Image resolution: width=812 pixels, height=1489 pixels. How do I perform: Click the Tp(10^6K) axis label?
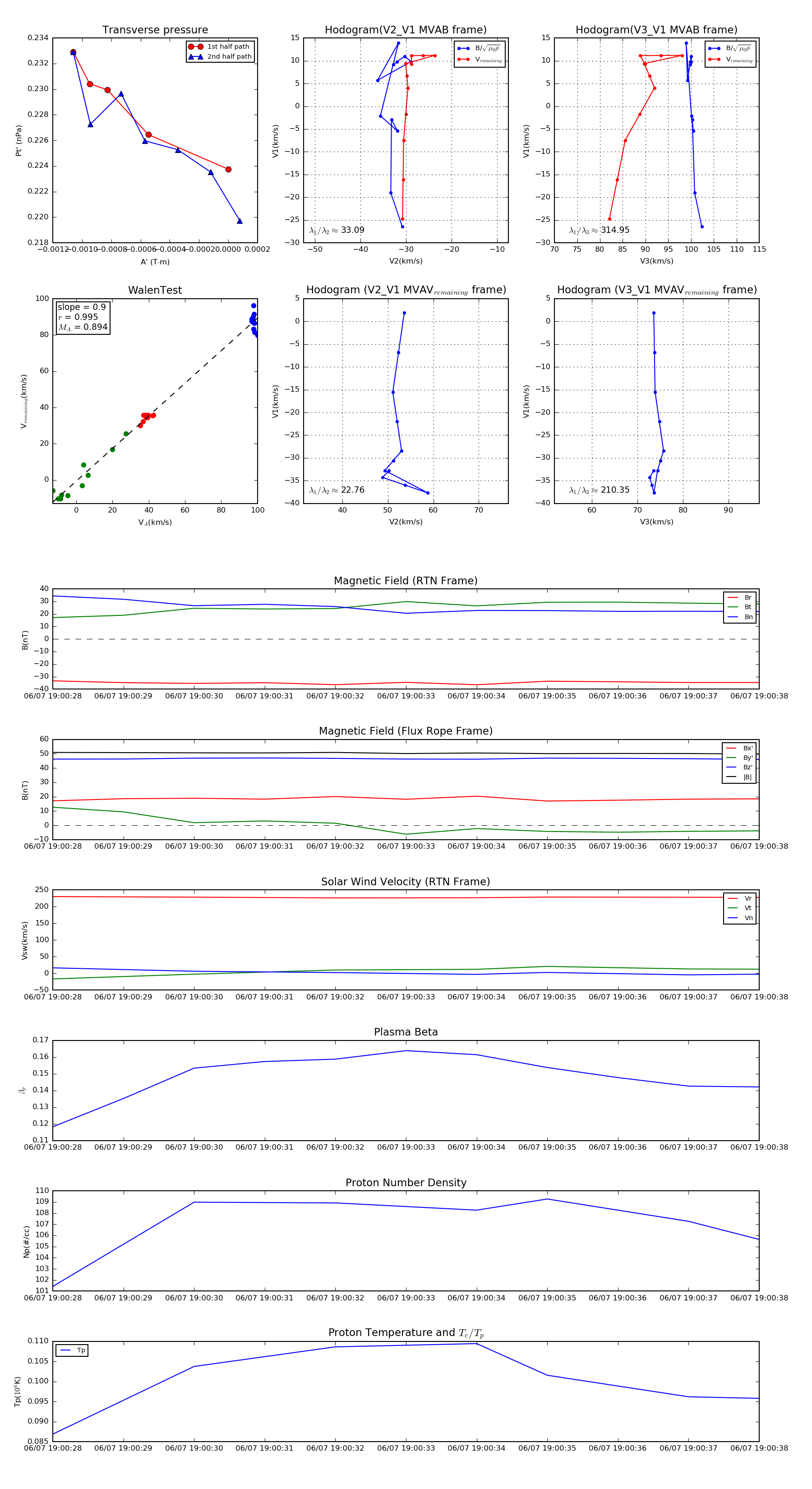point(17,1392)
